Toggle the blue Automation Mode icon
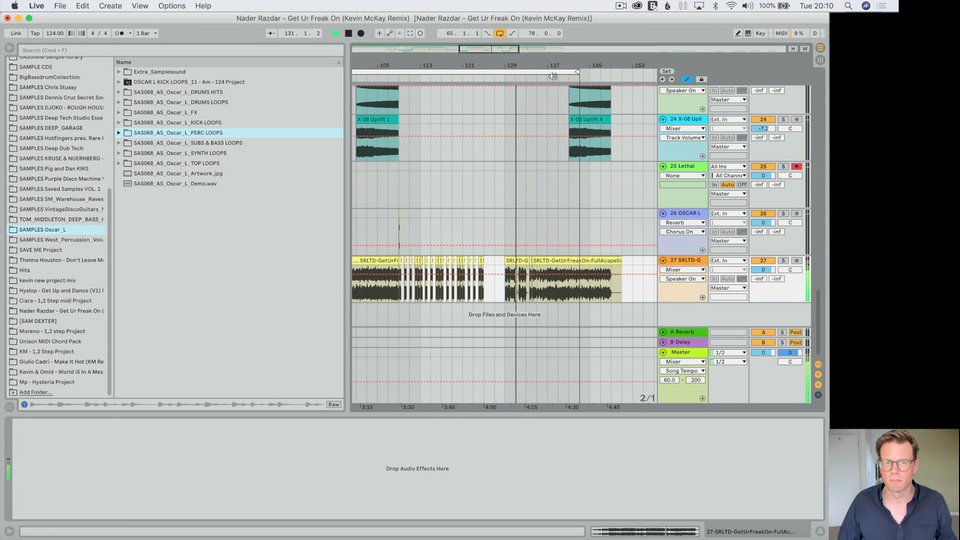This screenshot has width=960, height=540. point(687,79)
